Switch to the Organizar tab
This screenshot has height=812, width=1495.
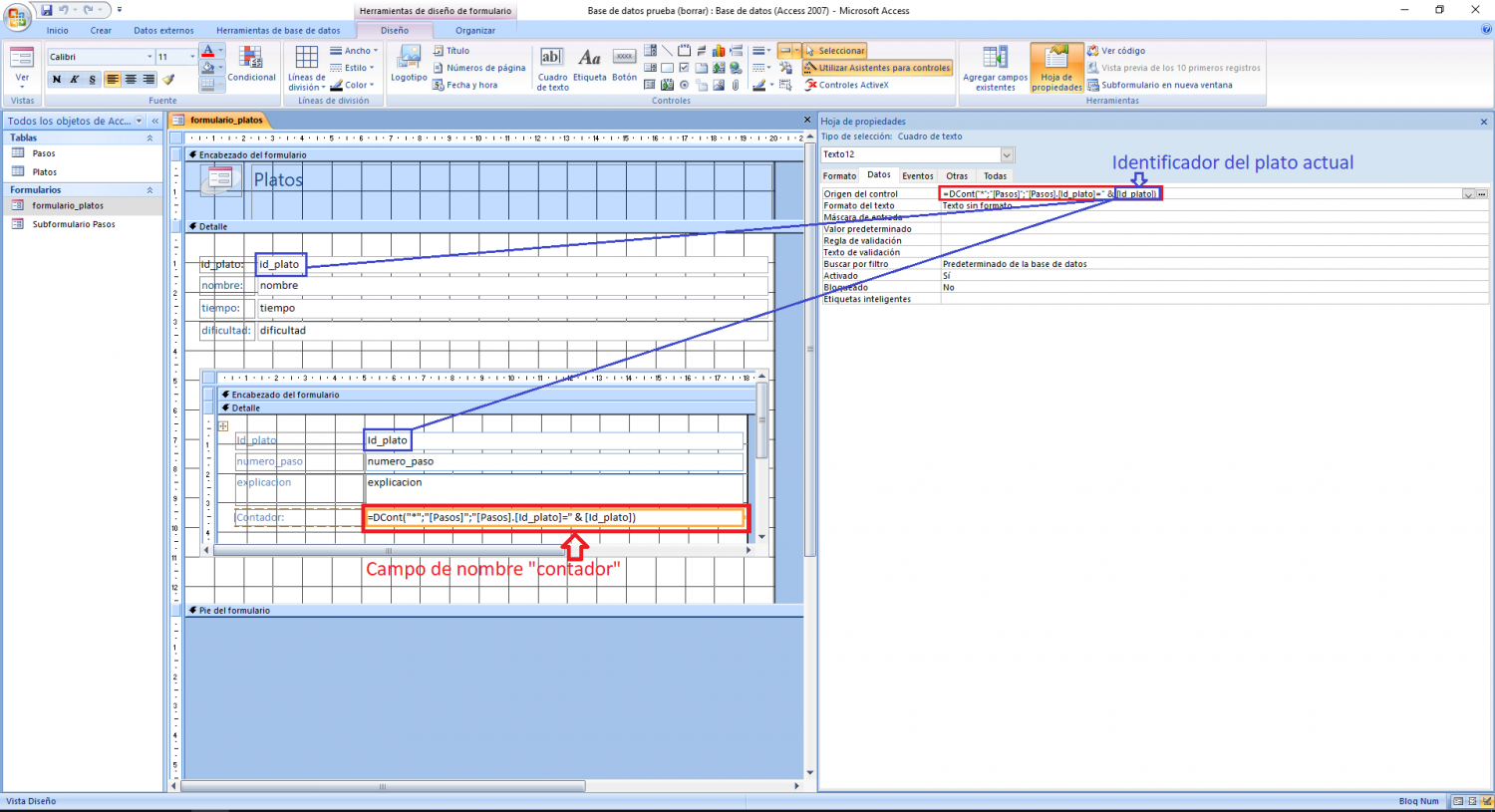pos(474,30)
